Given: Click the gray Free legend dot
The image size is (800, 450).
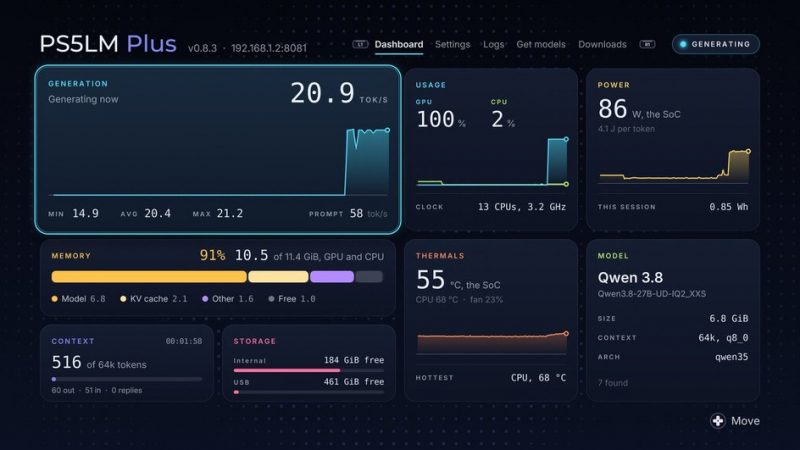Looking at the screenshot, I should tap(271, 299).
